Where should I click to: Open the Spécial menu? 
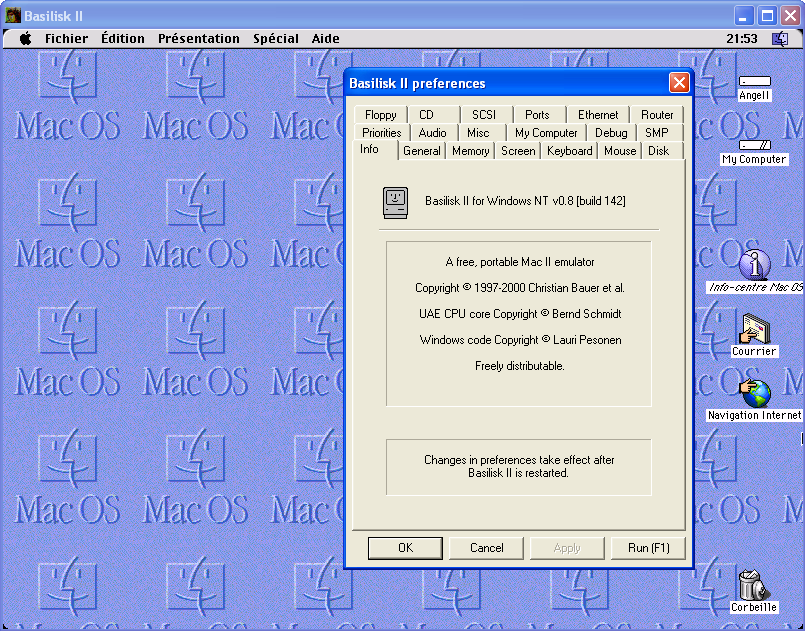276,39
